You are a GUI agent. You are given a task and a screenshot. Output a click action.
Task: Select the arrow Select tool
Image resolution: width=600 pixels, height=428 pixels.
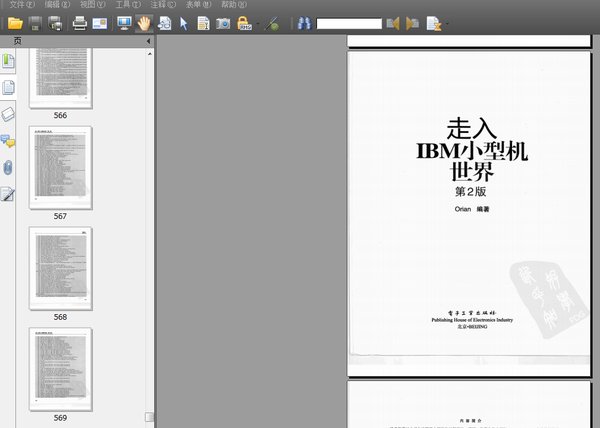coord(184,22)
